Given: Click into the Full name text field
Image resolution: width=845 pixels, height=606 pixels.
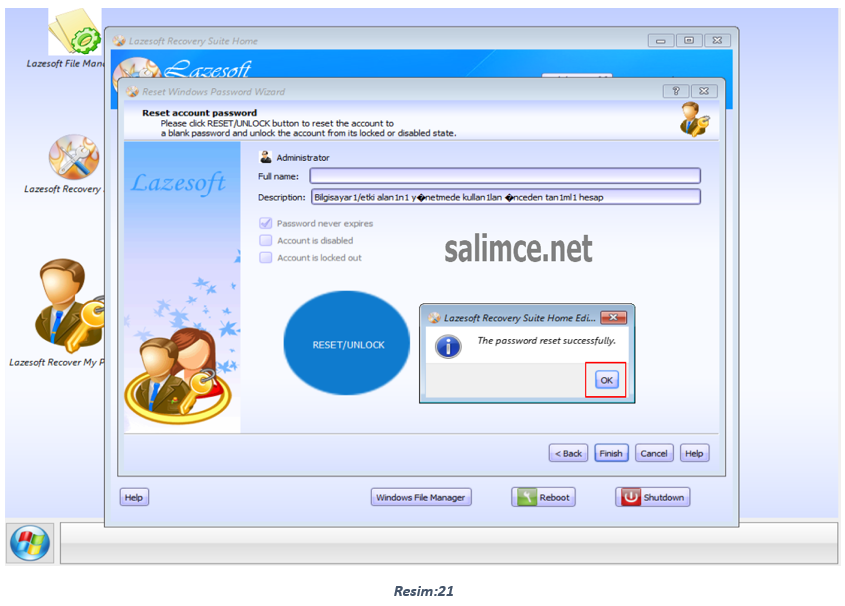Looking at the screenshot, I should coord(505,176).
